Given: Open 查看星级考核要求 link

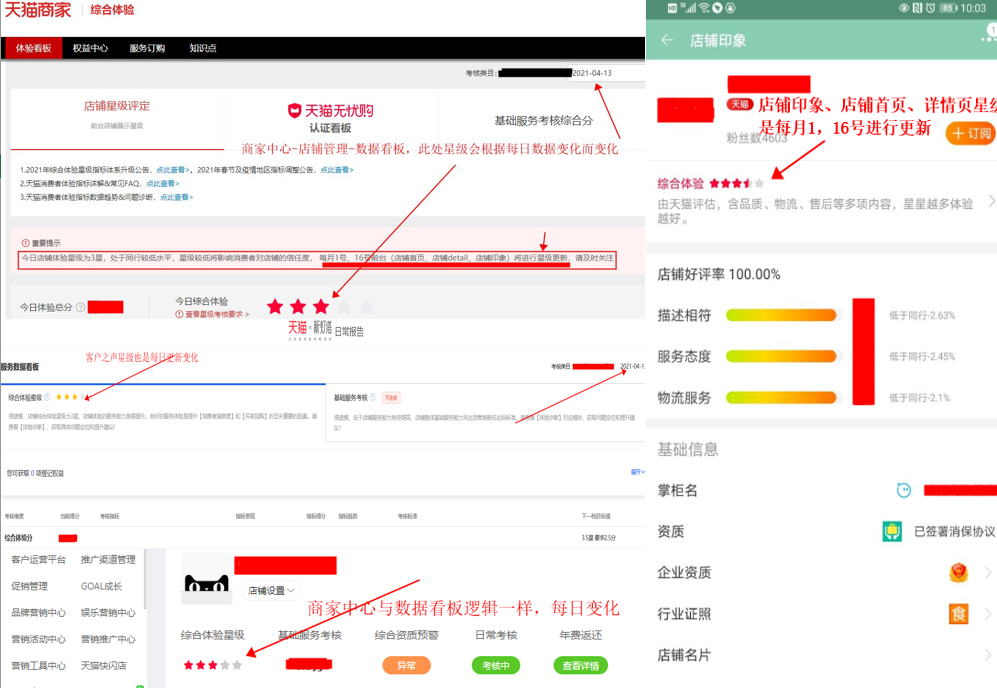Looking at the screenshot, I should [216, 314].
